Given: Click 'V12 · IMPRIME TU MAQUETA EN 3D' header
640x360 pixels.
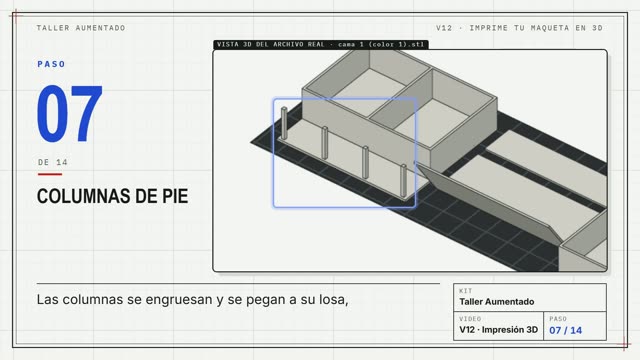Looking at the screenshot, I should (x=519, y=28).
